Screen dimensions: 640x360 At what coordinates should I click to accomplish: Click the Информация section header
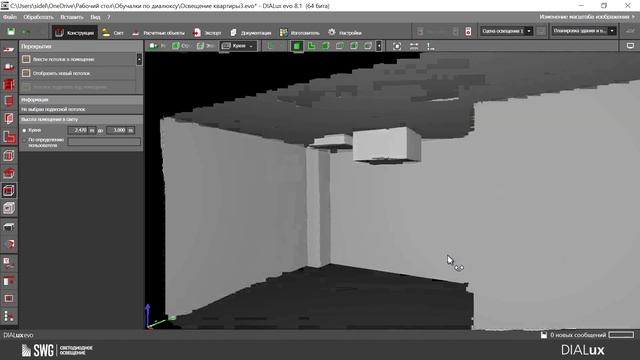(81, 100)
